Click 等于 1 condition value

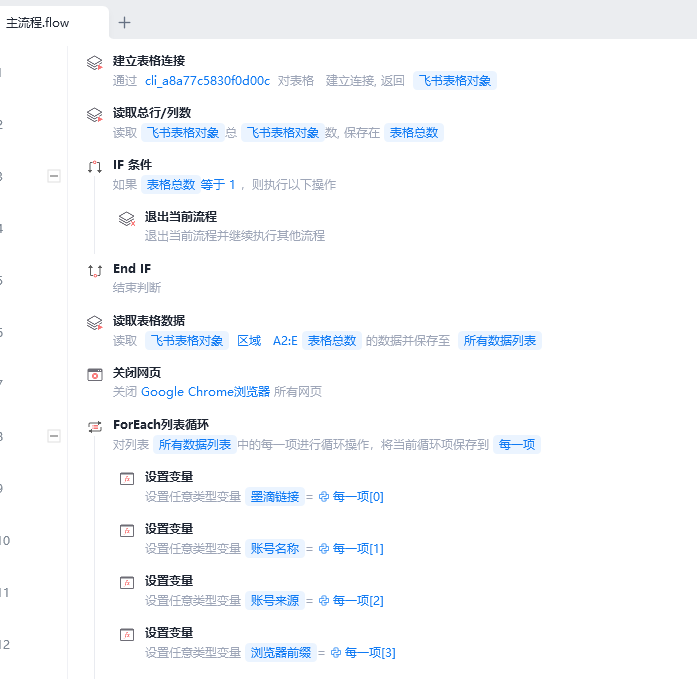(218, 185)
